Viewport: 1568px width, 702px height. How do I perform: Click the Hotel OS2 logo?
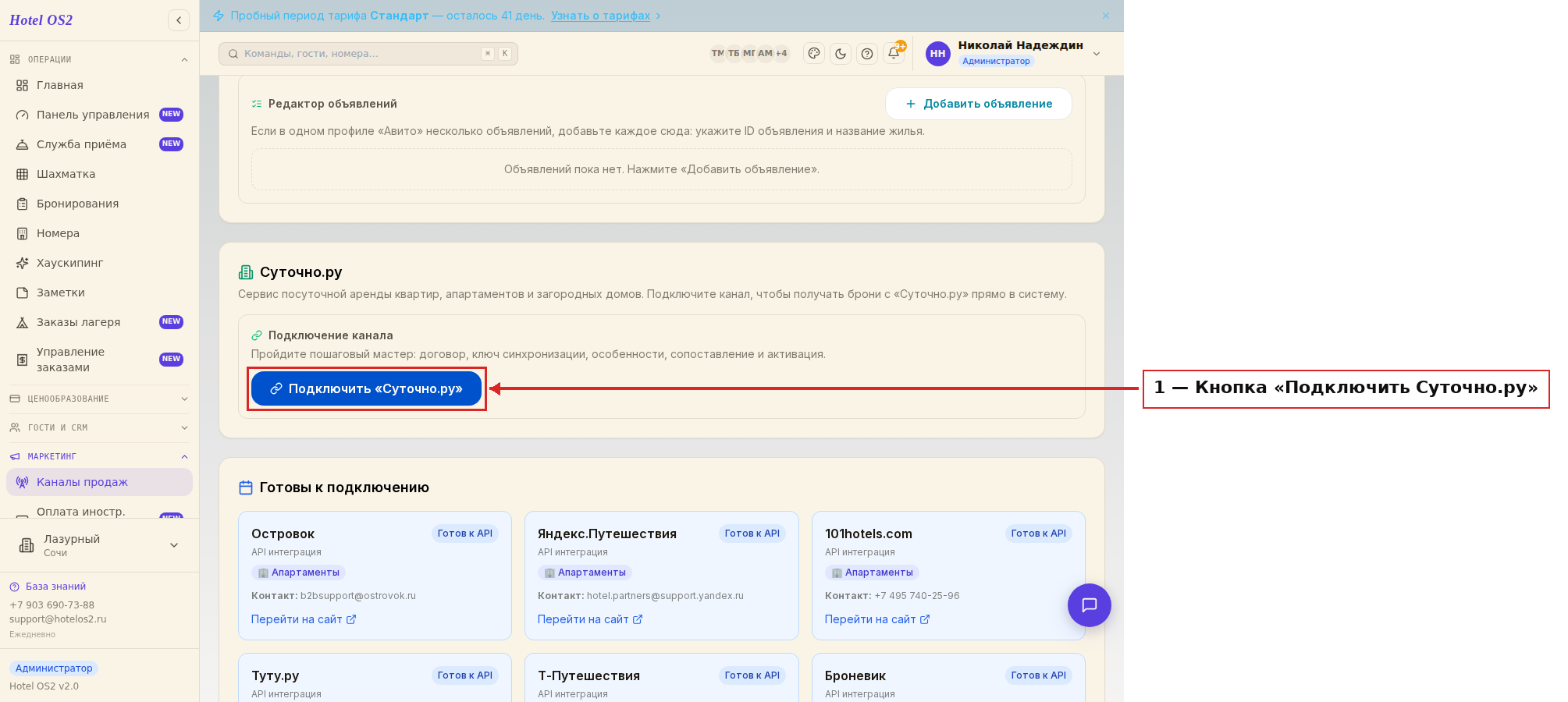[41, 20]
